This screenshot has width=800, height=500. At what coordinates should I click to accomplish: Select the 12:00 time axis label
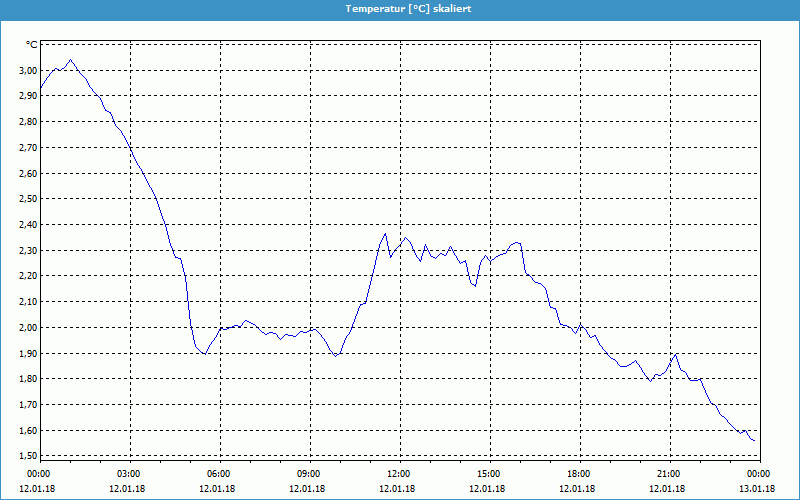tap(399, 474)
